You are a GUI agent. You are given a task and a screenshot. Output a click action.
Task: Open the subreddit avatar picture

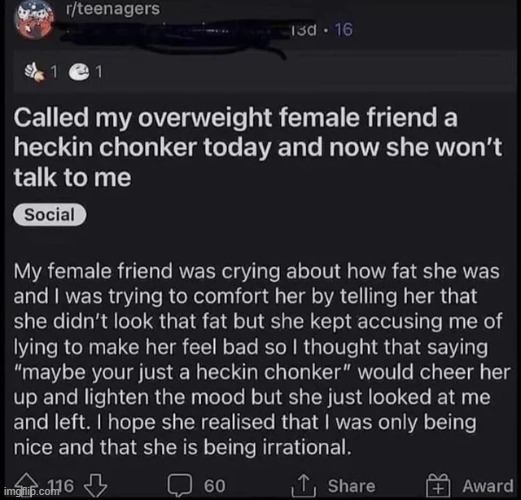point(34,19)
